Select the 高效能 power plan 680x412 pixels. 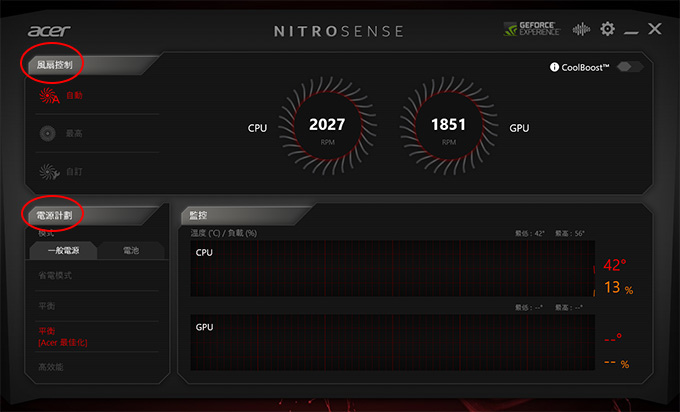51,367
